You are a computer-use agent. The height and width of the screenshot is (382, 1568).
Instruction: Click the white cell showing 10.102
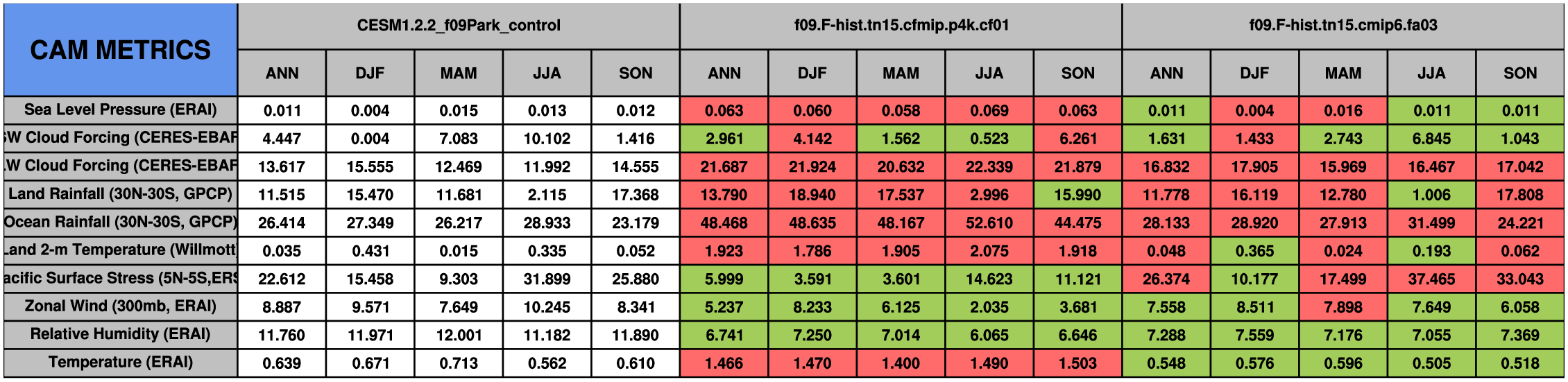coord(547,139)
